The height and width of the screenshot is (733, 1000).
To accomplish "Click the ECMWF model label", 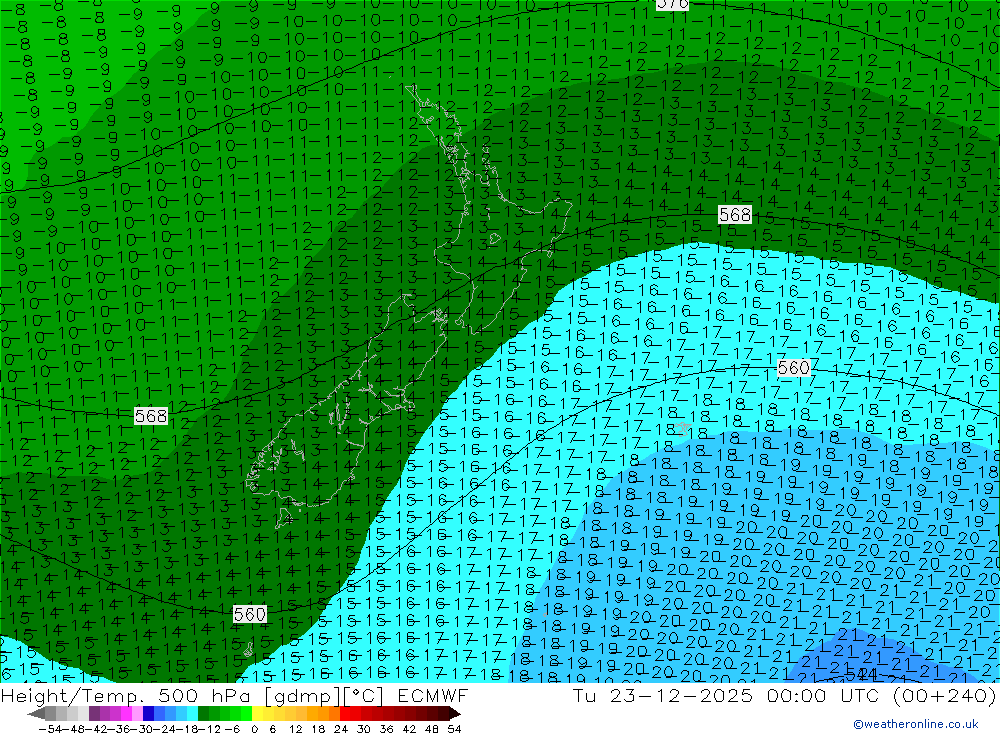I will [x=427, y=695].
